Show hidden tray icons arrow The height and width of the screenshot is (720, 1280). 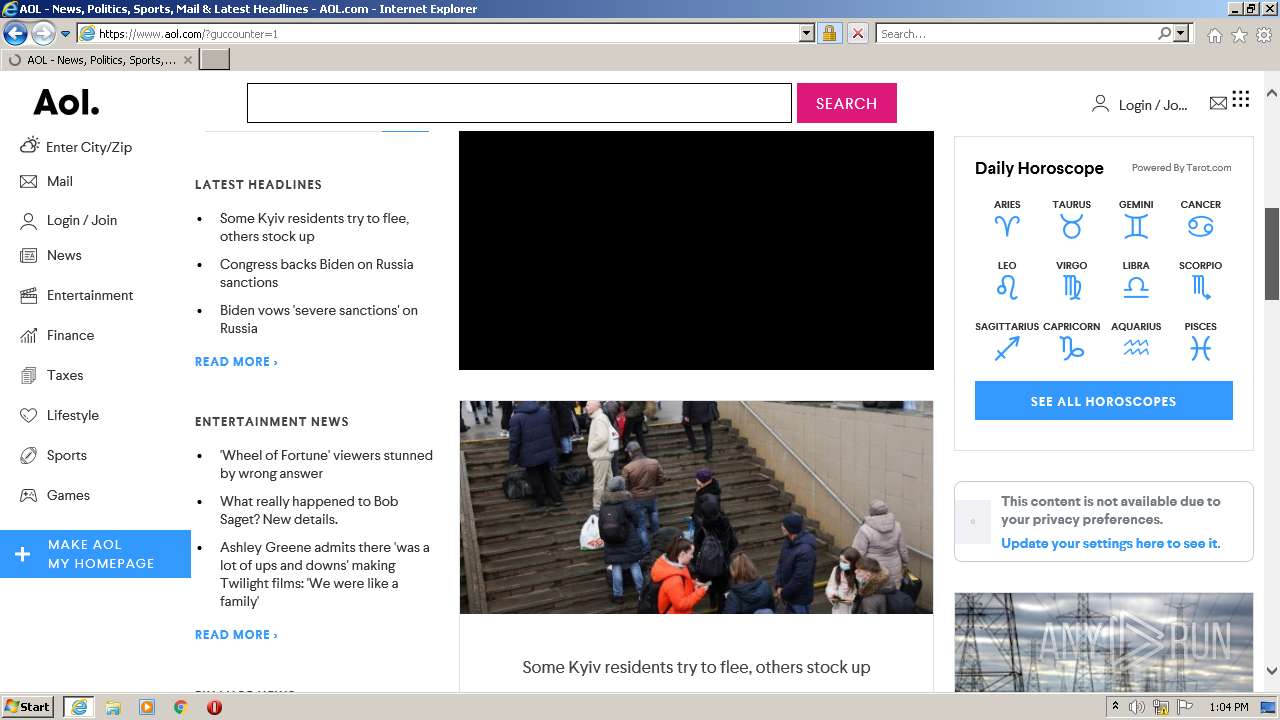pyautogui.click(x=1116, y=706)
